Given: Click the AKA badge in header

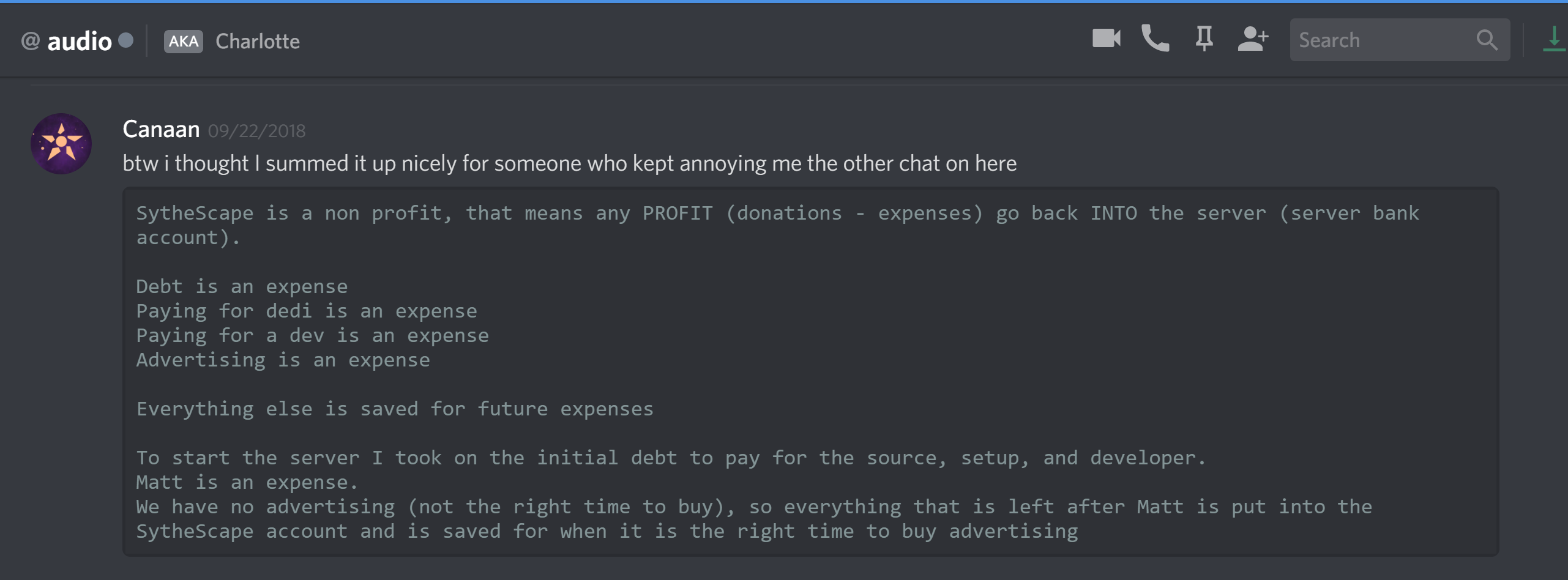Looking at the screenshot, I should (x=183, y=41).
